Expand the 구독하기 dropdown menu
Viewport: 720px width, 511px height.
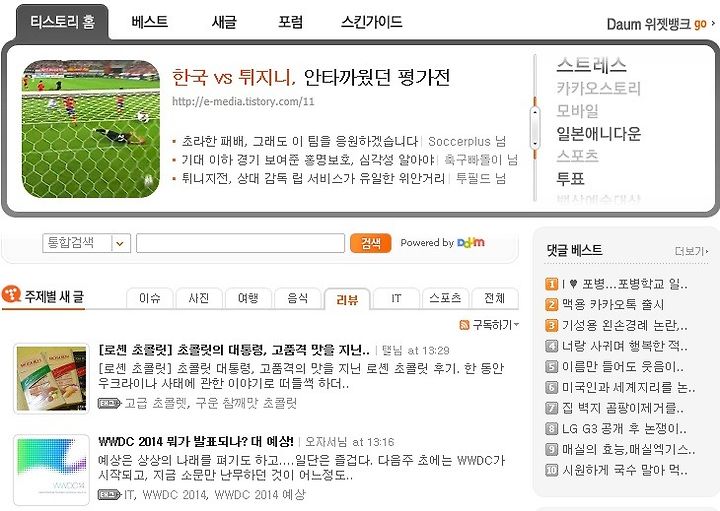(517, 325)
